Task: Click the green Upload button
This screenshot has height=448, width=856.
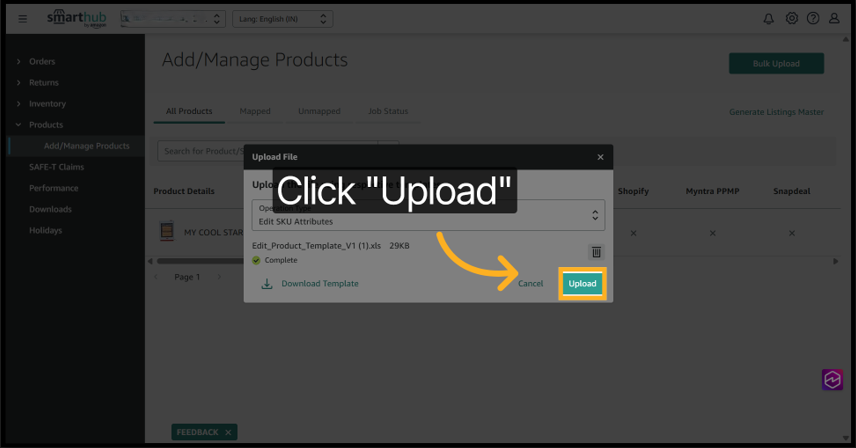Action: pyautogui.click(x=582, y=284)
